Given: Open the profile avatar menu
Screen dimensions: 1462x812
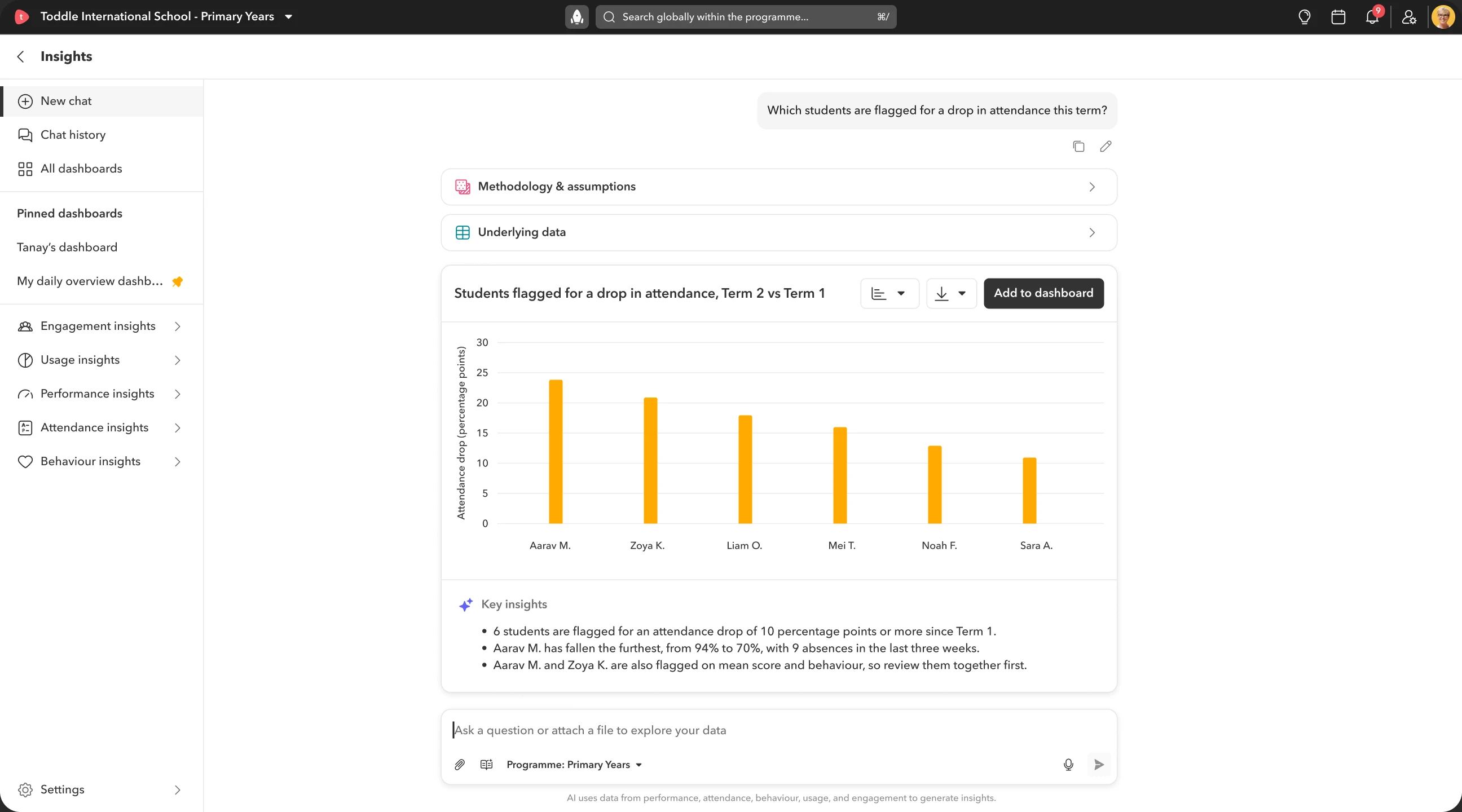Looking at the screenshot, I should pyautogui.click(x=1443, y=16).
